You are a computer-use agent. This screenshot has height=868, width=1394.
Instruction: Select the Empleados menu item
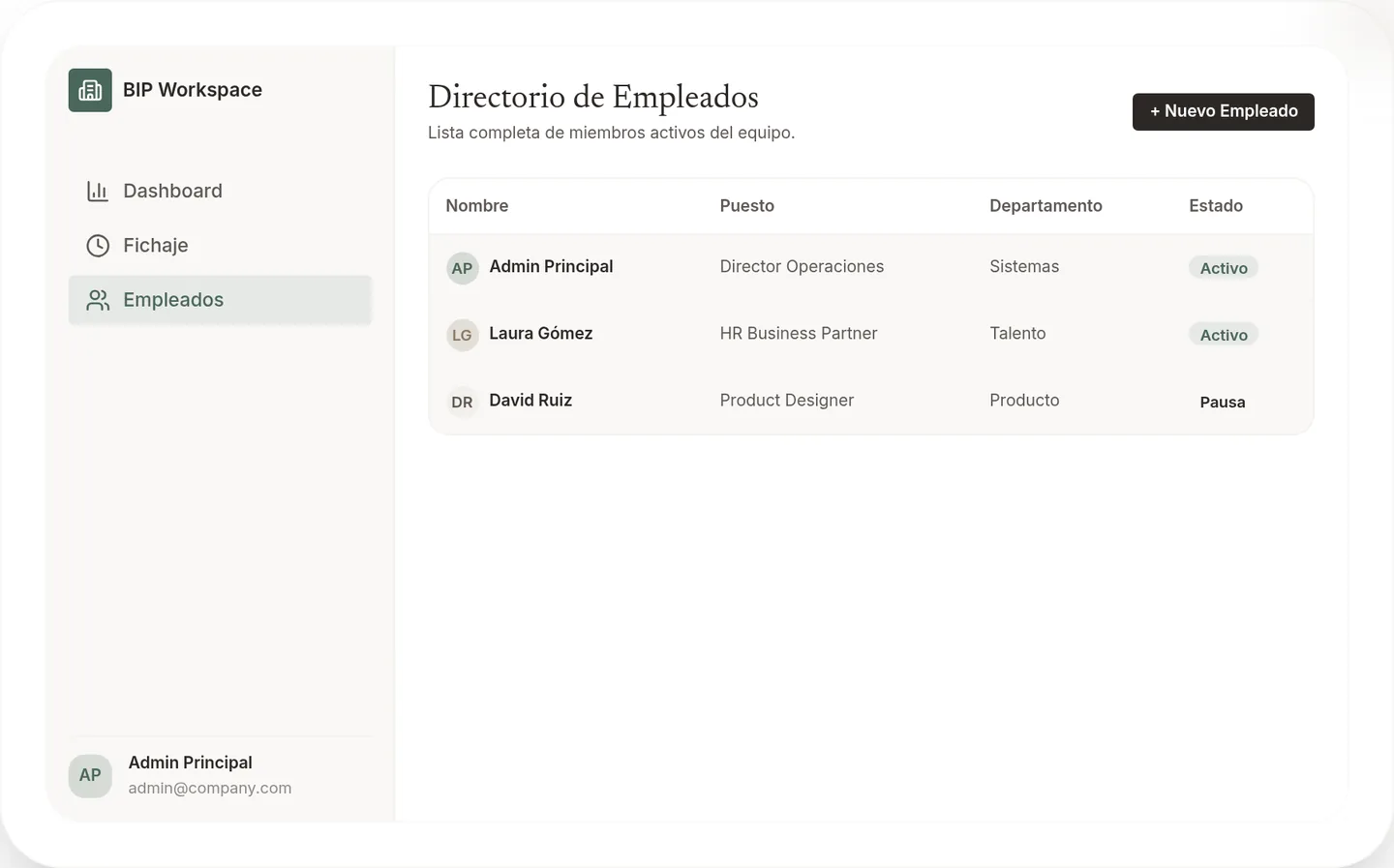pyautogui.click(x=220, y=300)
